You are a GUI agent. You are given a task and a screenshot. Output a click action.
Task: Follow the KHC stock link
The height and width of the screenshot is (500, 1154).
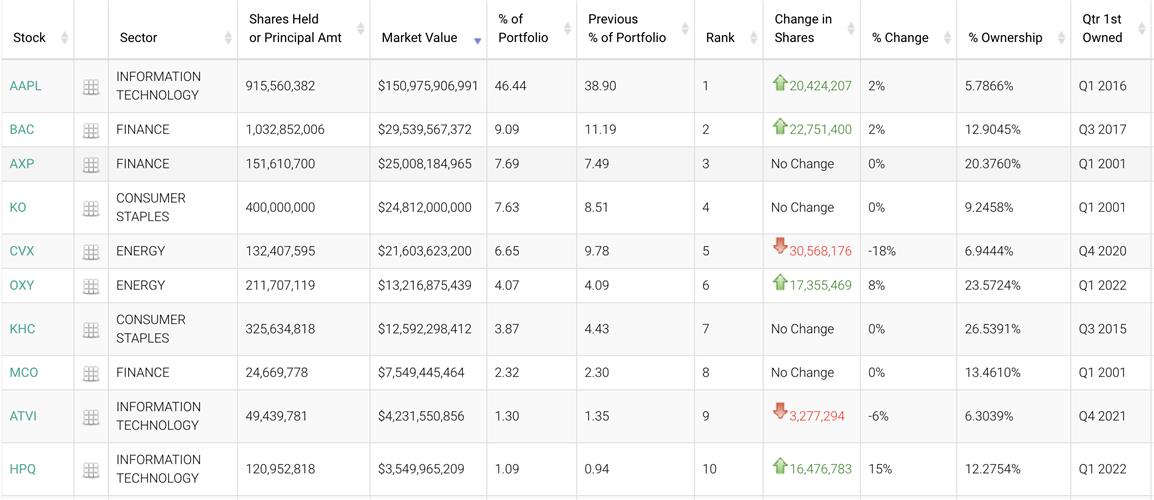[x=22, y=329]
